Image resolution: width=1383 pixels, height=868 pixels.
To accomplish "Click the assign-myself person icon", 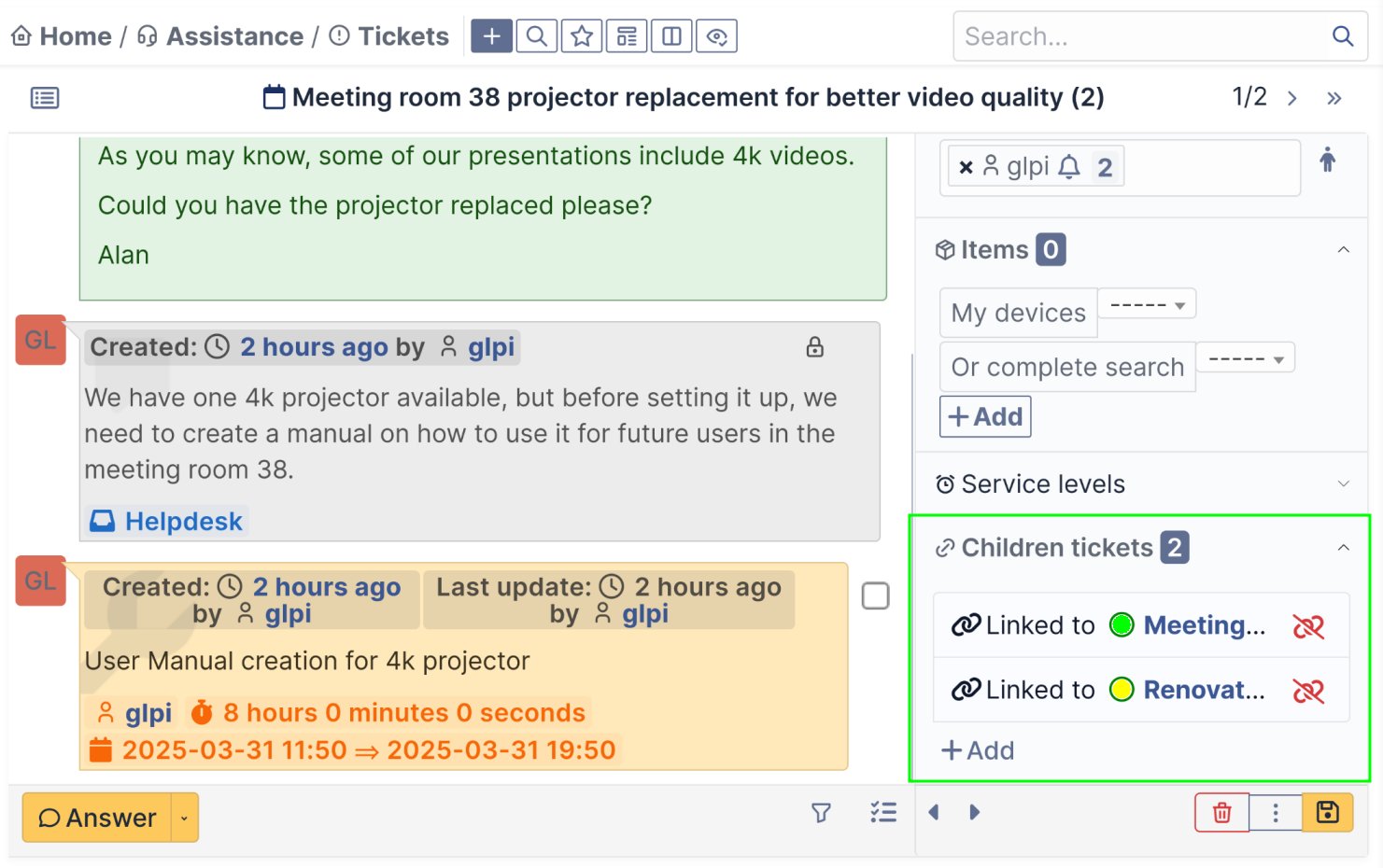I will (1327, 161).
